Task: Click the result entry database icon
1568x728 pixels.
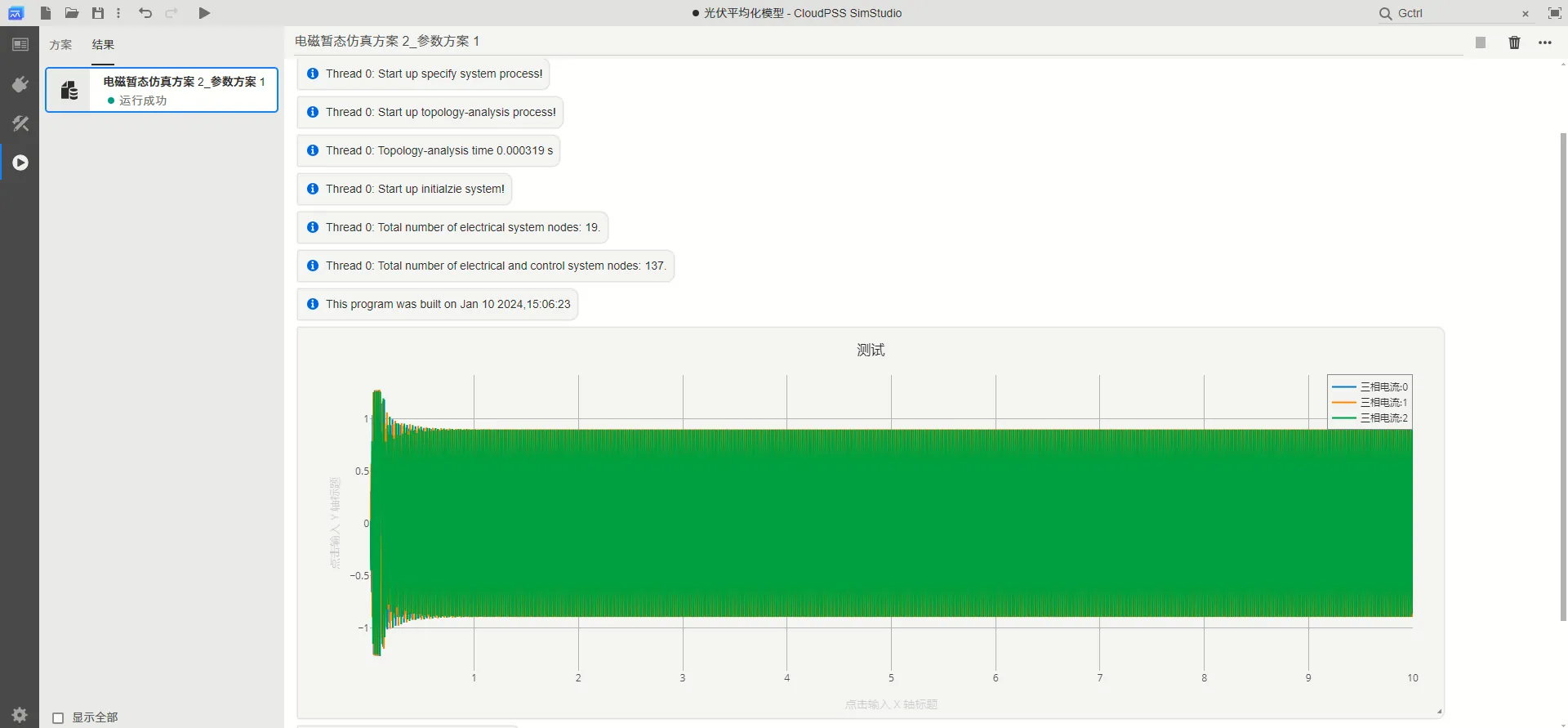Action: click(x=69, y=90)
